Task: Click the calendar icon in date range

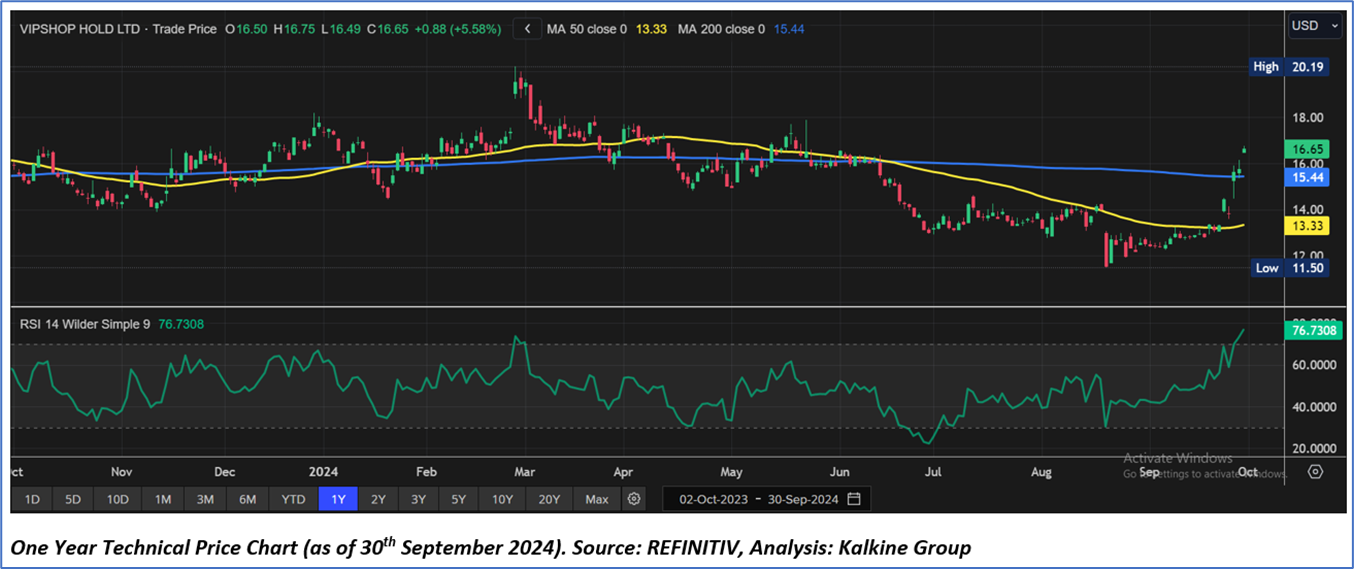Action: [853, 498]
